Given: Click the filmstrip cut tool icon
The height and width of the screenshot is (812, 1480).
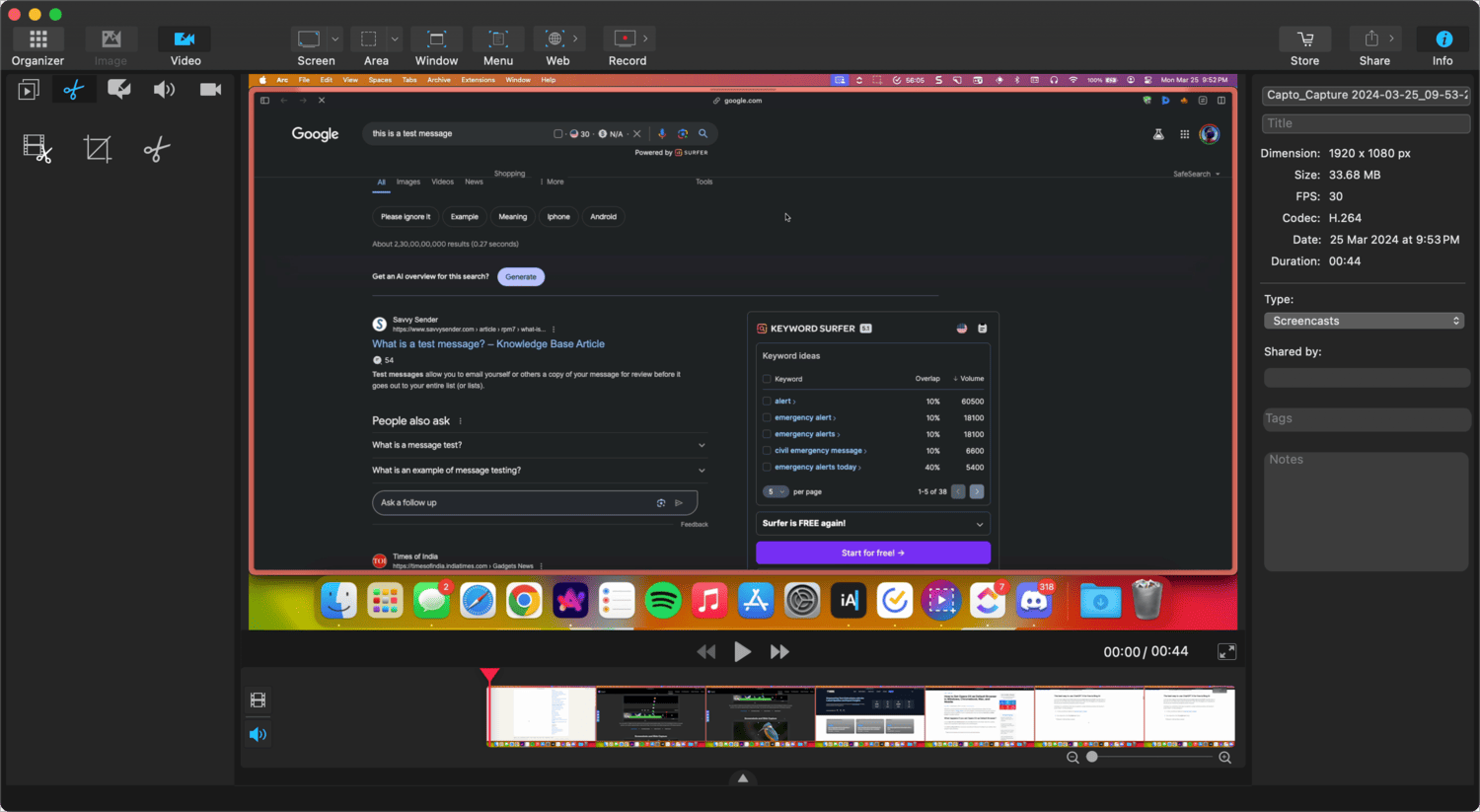Looking at the screenshot, I should point(36,149).
